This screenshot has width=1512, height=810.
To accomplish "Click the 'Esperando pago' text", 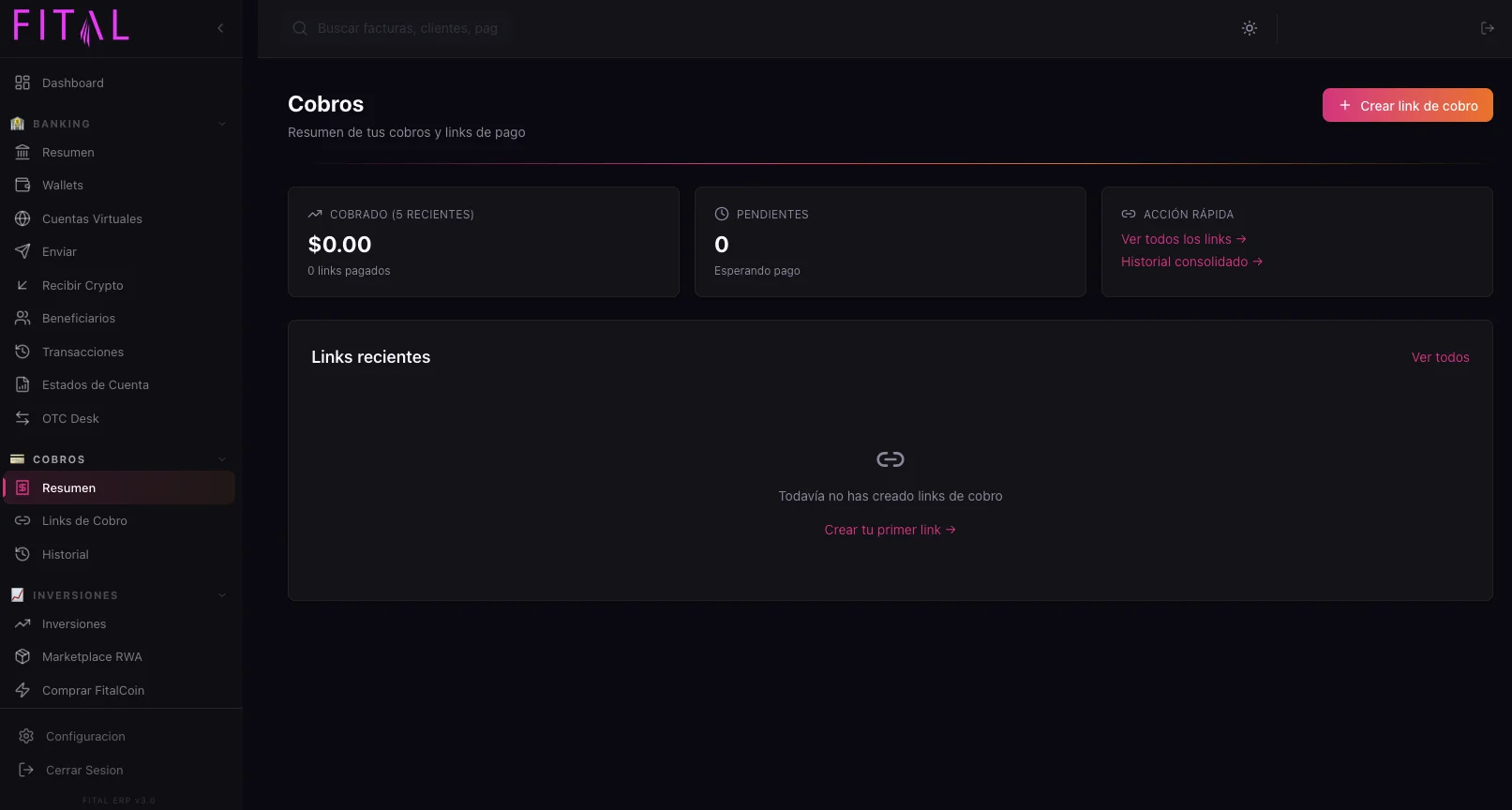I will tap(757, 271).
